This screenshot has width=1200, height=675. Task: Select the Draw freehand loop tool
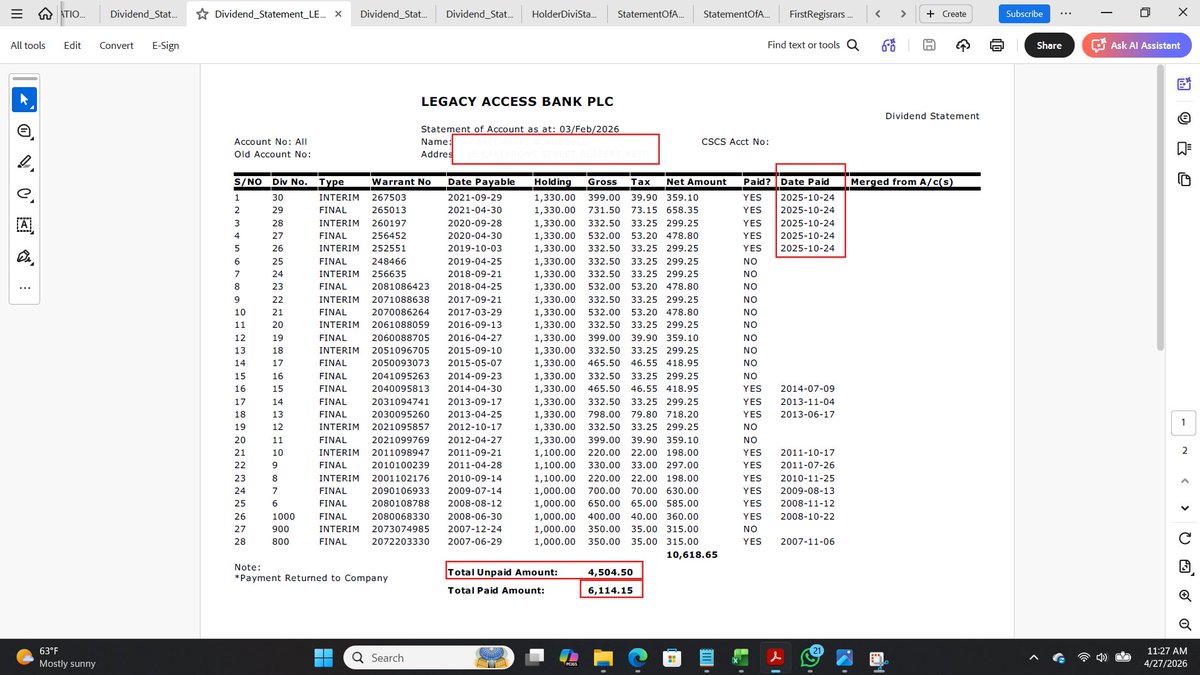pos(25,193)
